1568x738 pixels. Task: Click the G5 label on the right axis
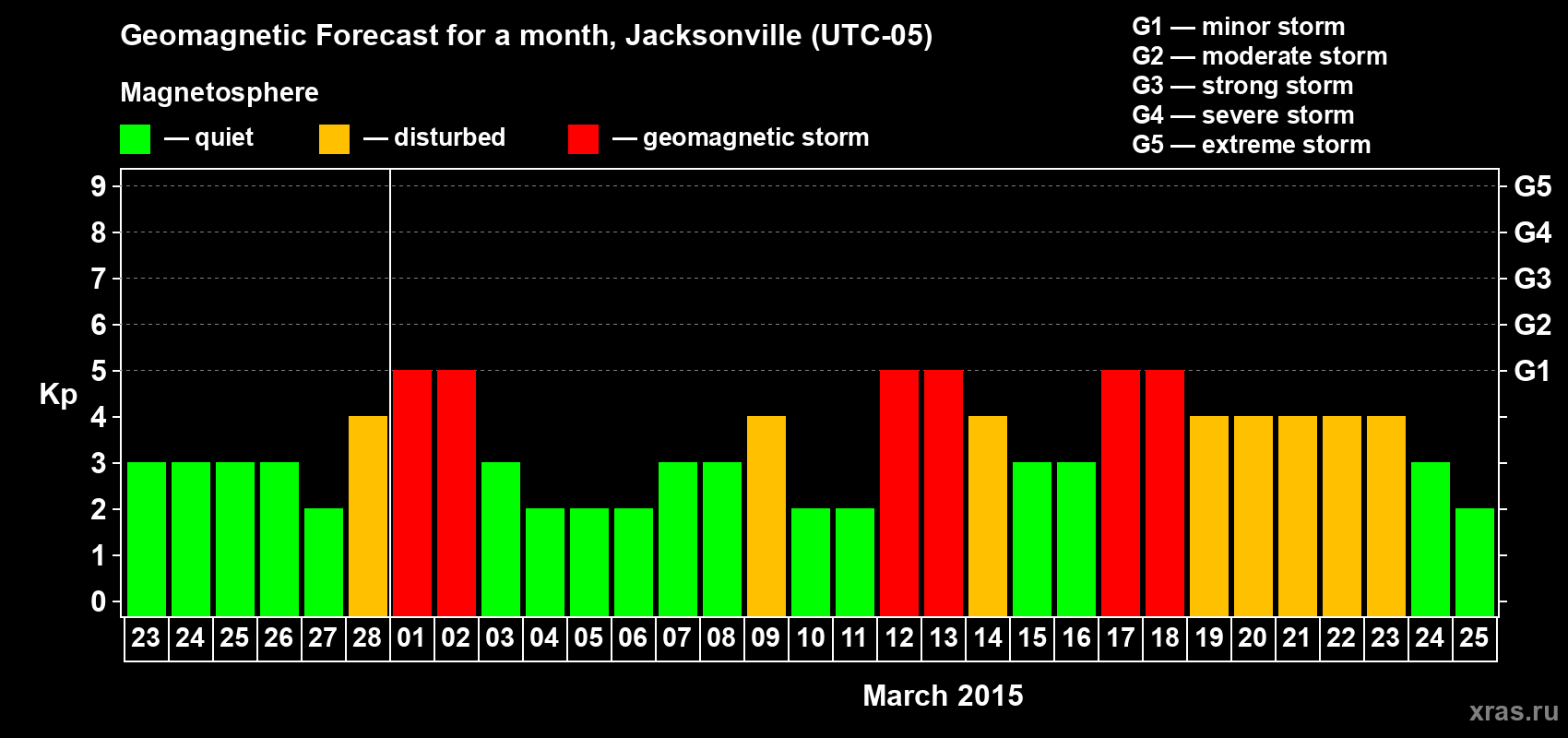1532,186
